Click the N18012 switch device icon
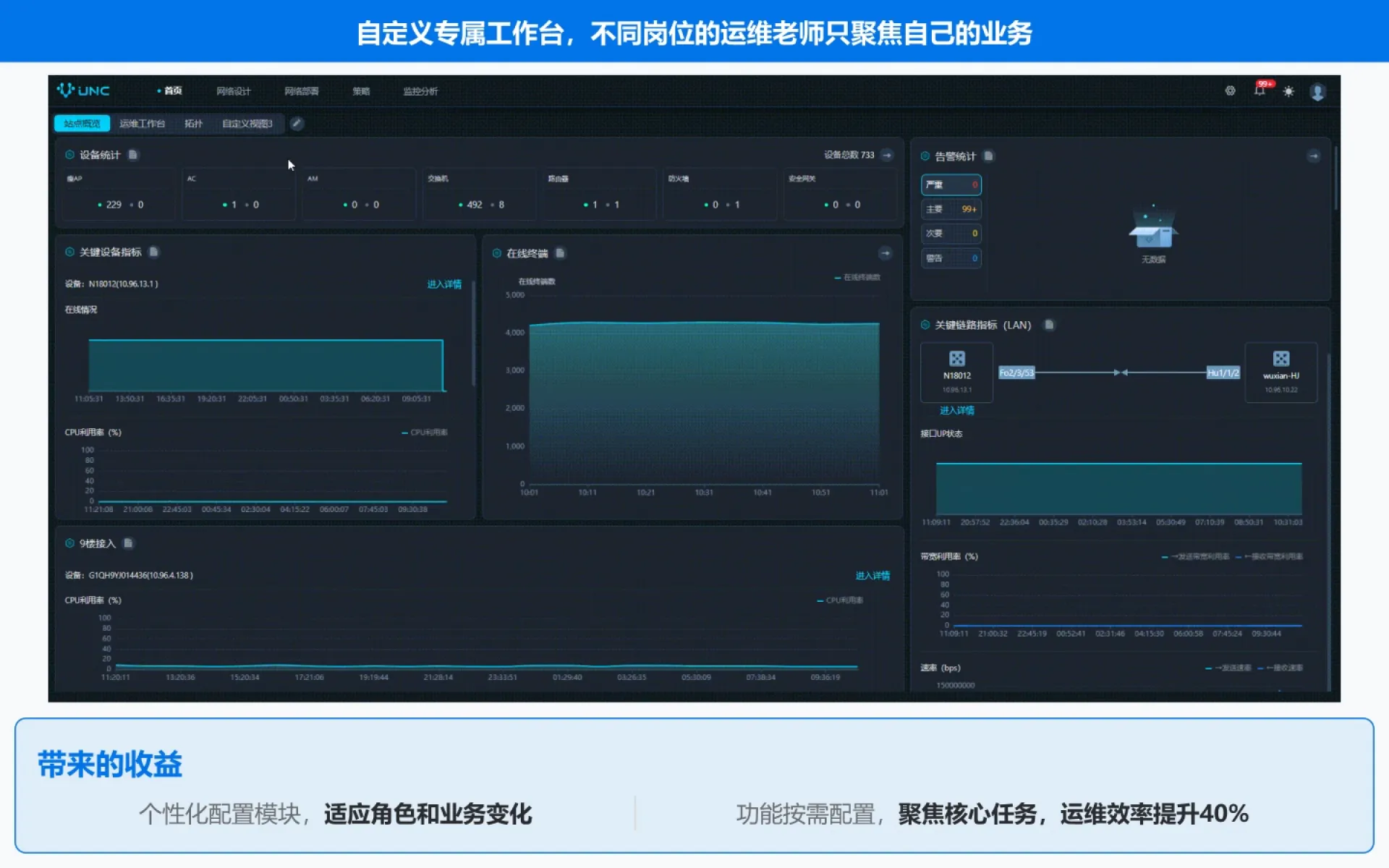The image size is (1389, 868). (x=956, y=359)
